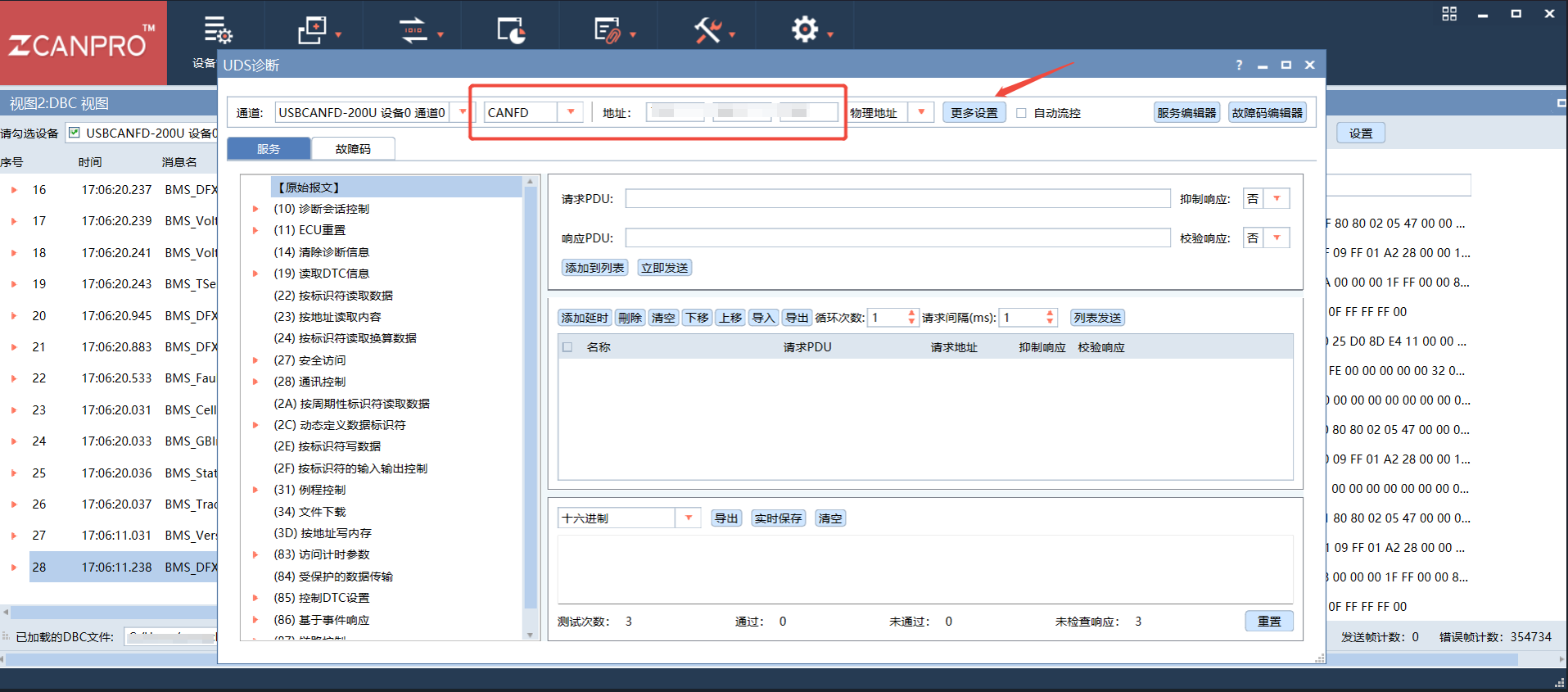Close the UDS诊断 dialog
Viewport: 1568px width, 692px height.
tap(1310, 65)
